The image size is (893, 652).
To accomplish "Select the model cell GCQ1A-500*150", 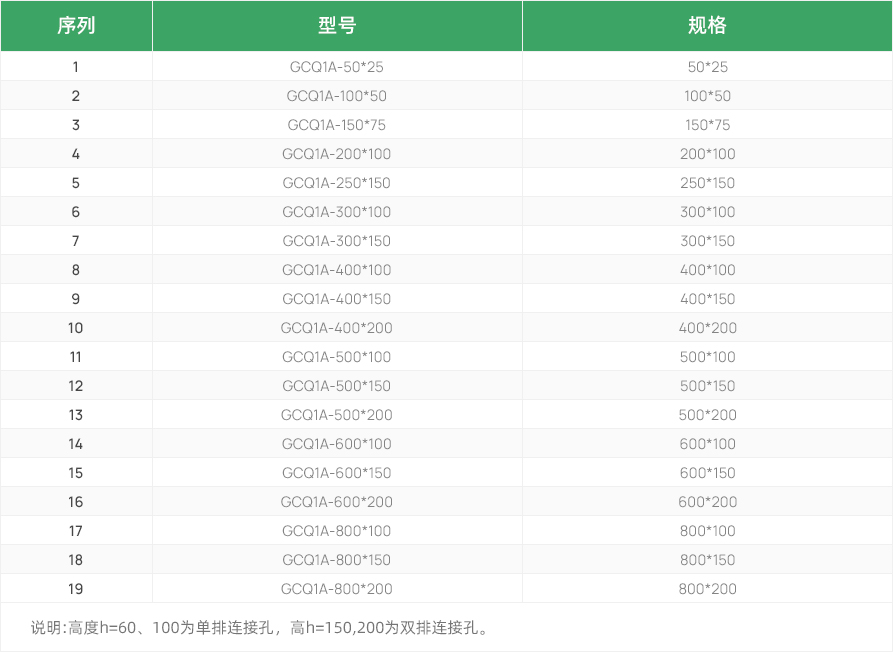I will point(337,386).
